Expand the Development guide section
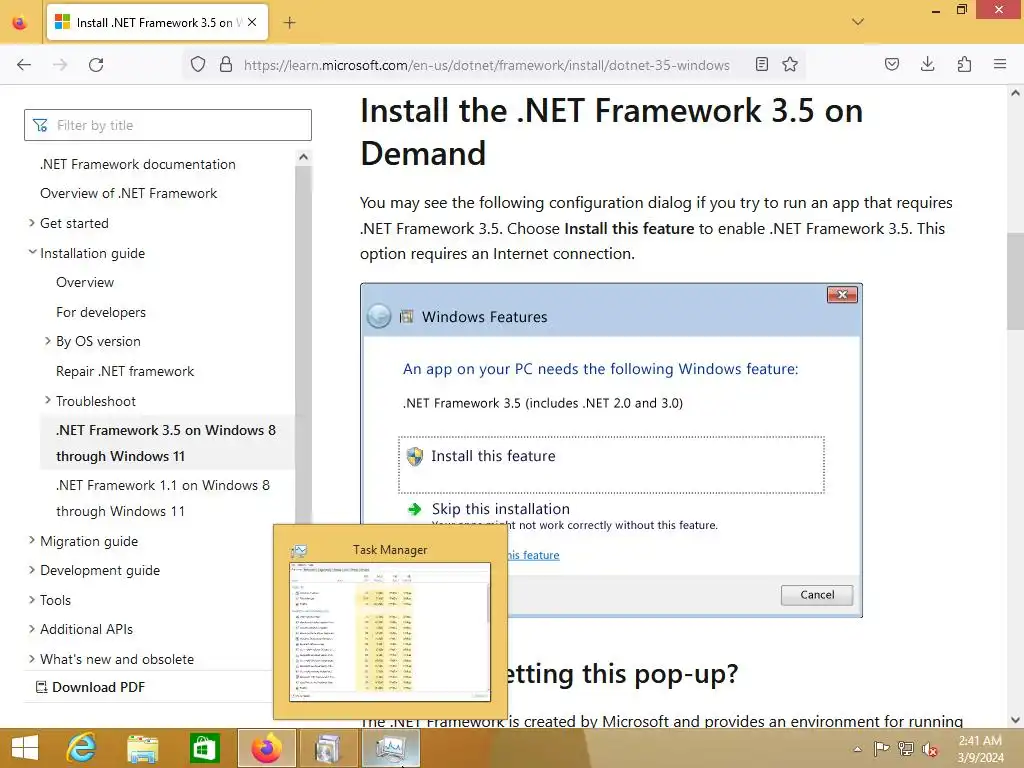The width and height of the screenshot is (1024, 768). point(31,570)
